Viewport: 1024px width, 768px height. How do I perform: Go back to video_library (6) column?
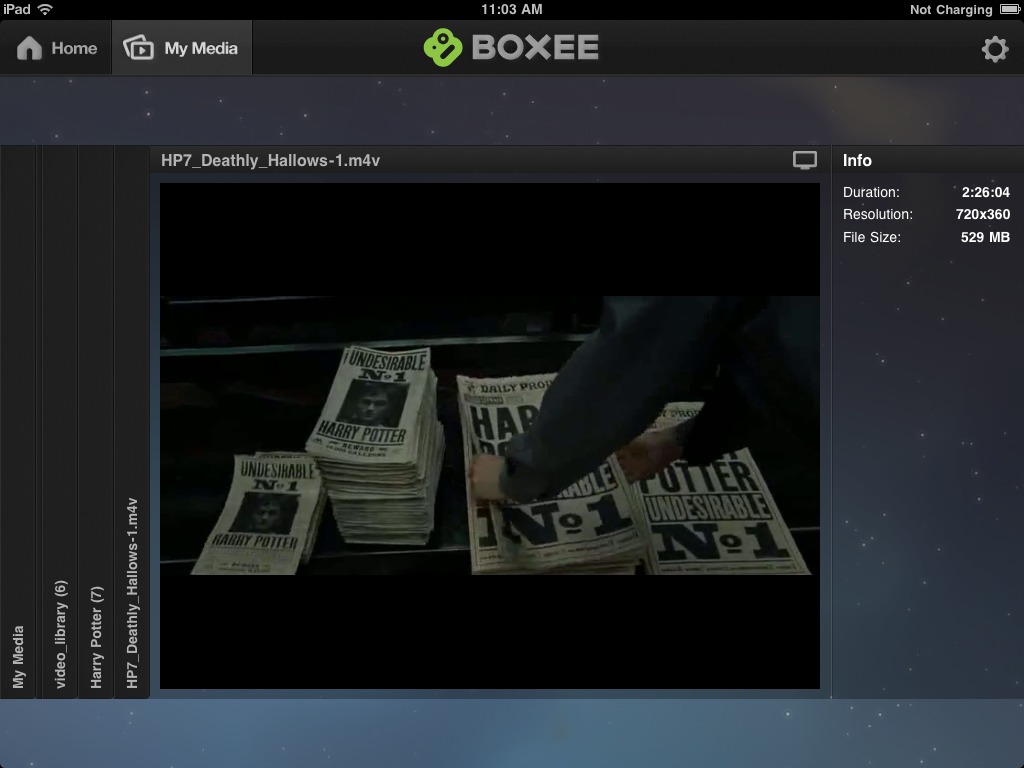click(60, 422)
